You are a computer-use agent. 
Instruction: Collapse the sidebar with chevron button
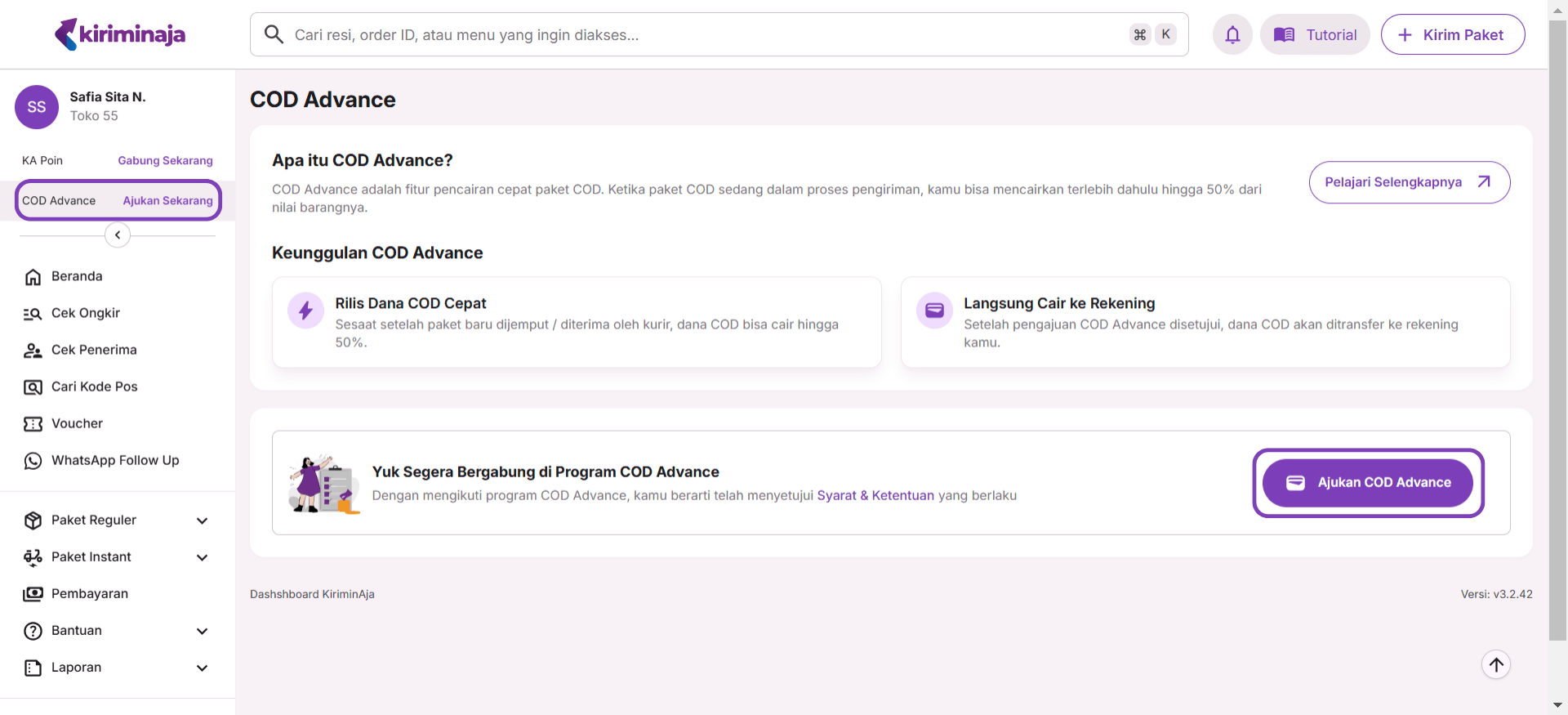[x=118, y=235]
